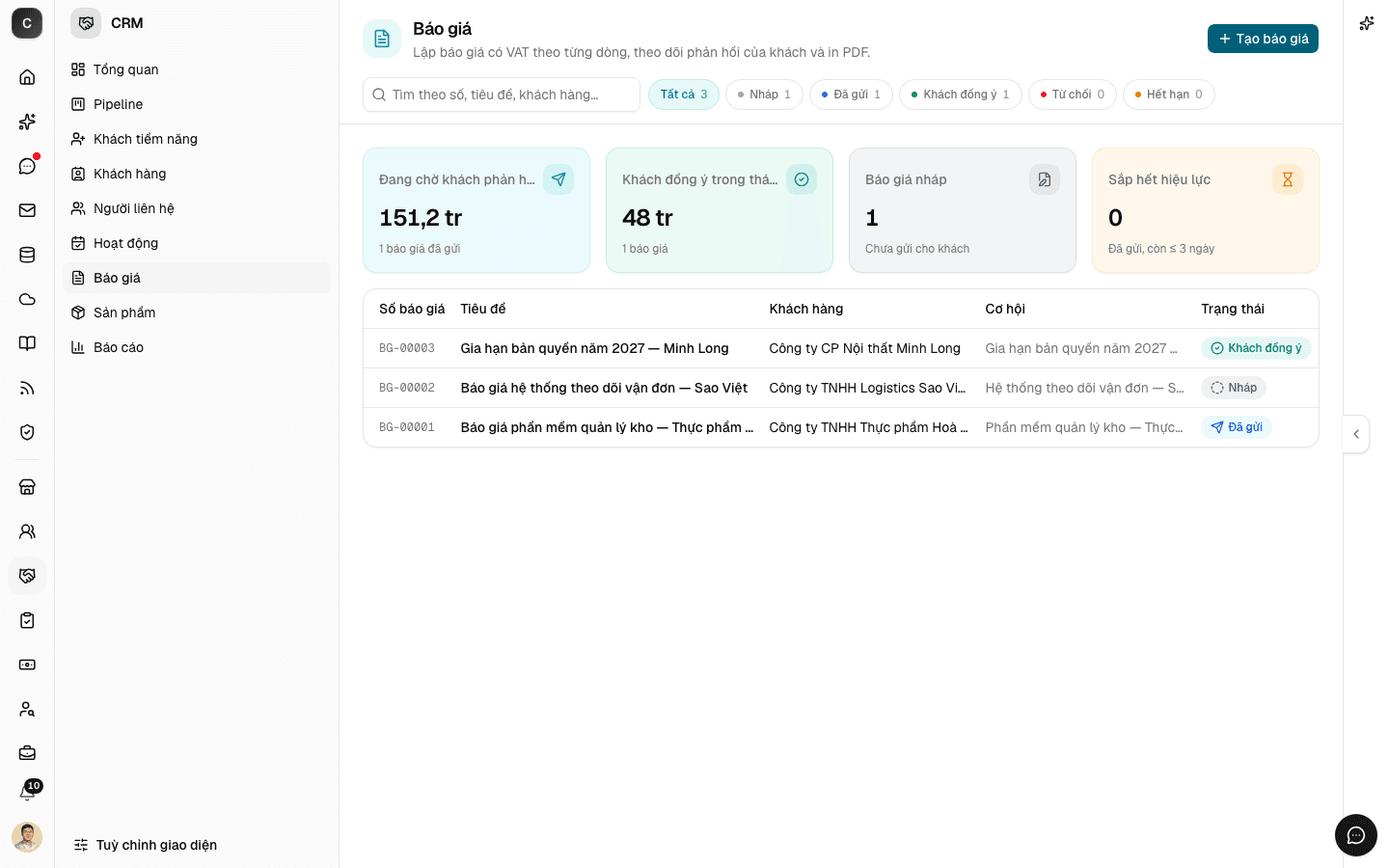Viewport: 1389px width, 868px height.
Task: Click the user search icon in the rail
Action: pos(27,709)
